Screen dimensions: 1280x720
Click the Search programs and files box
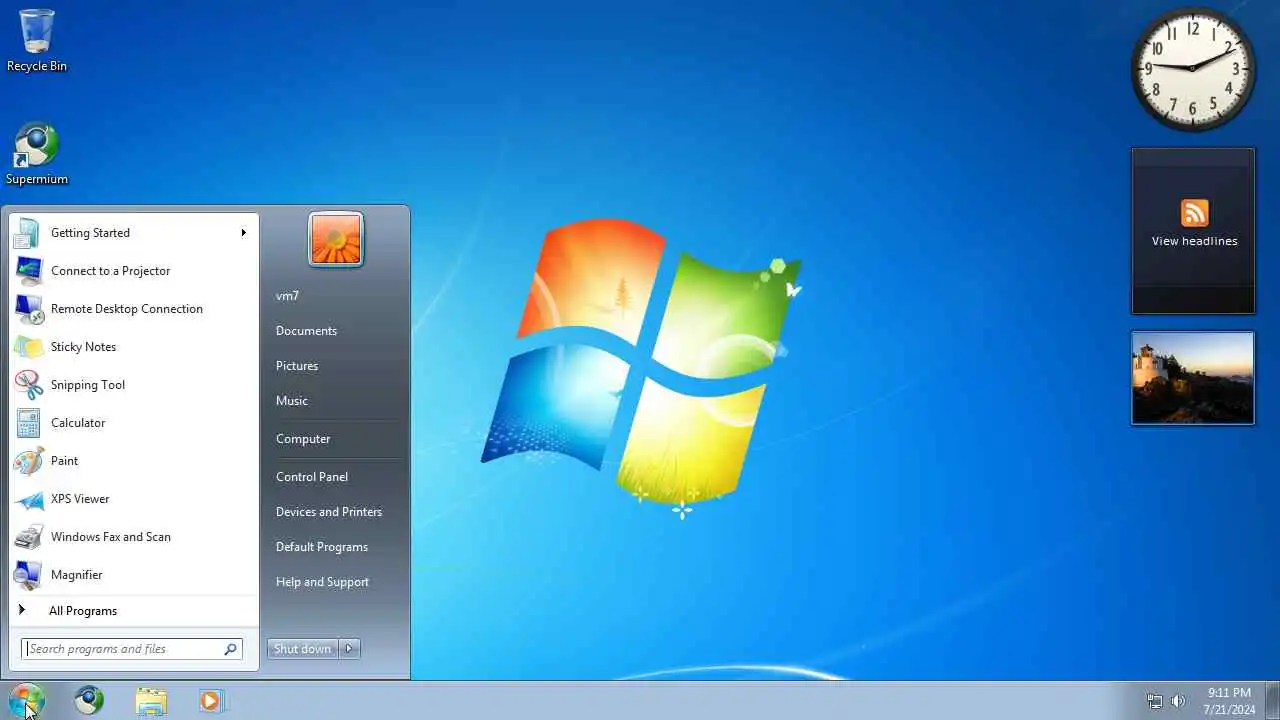pyautogui.click(x=132, y=649)
